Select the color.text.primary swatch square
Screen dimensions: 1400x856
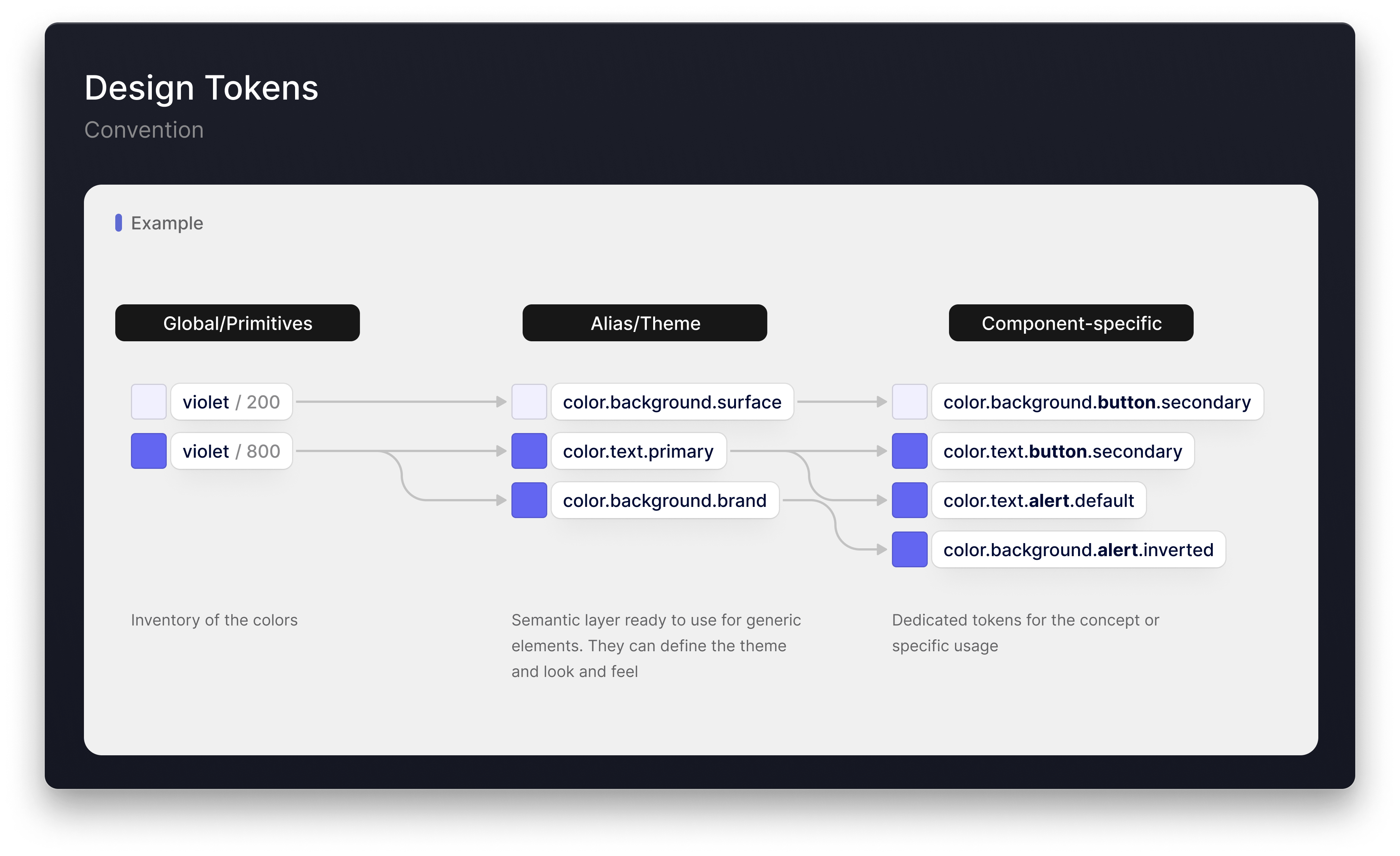click(x=529, y=451)
